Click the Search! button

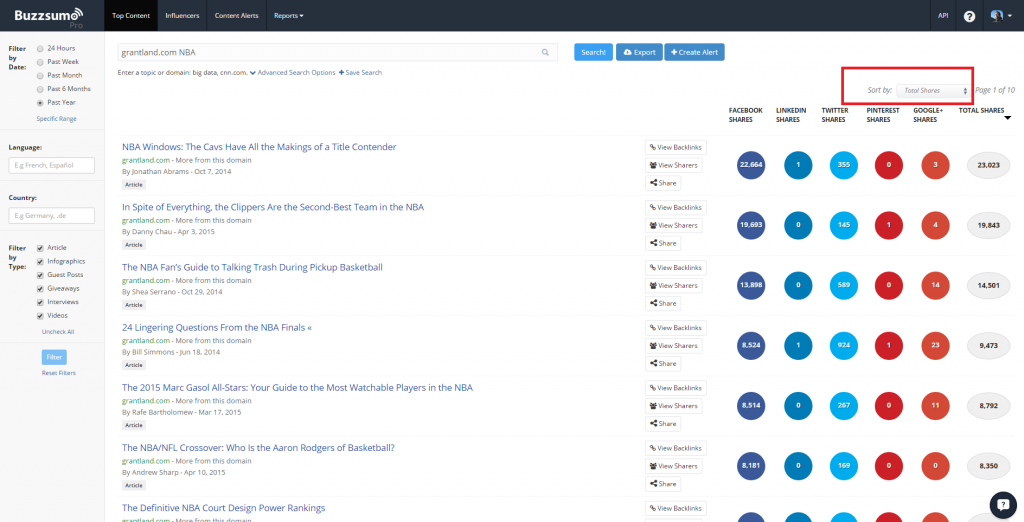tap(594, 52)
